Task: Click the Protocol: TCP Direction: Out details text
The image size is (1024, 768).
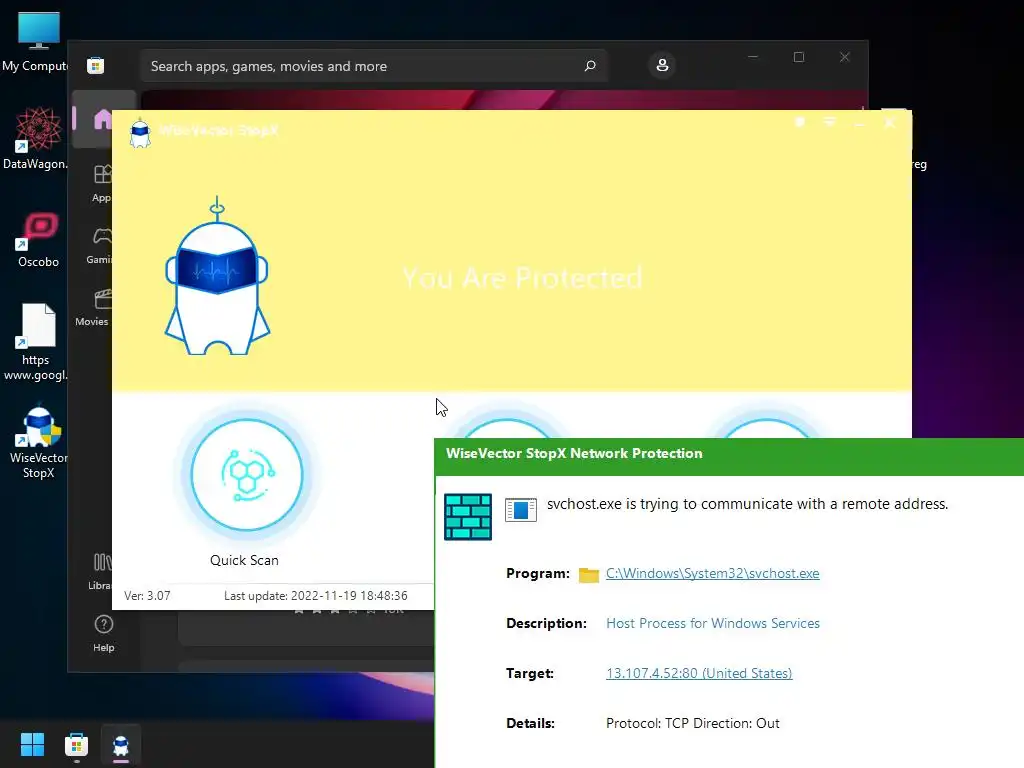Action: point(692,724)
